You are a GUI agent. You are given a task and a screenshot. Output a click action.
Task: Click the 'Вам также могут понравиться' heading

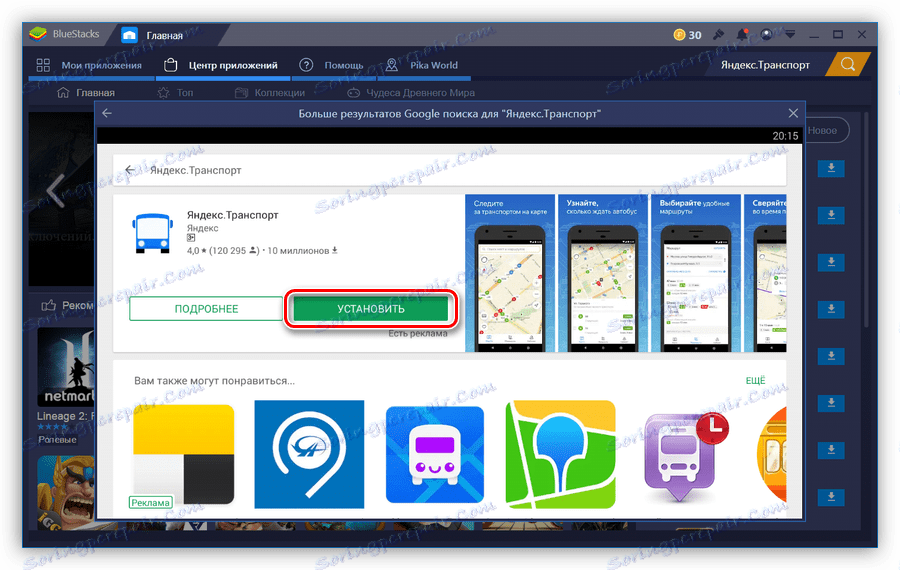(x=214, y=381)
